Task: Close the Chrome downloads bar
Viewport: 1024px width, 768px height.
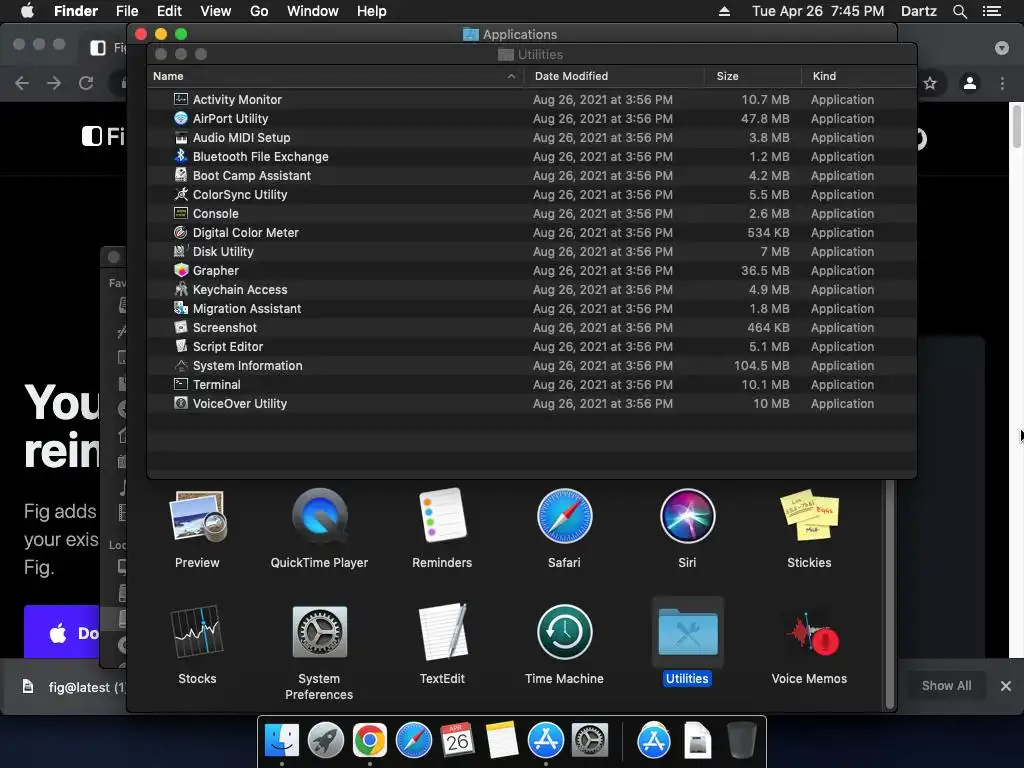Action: coord(1006,686)
